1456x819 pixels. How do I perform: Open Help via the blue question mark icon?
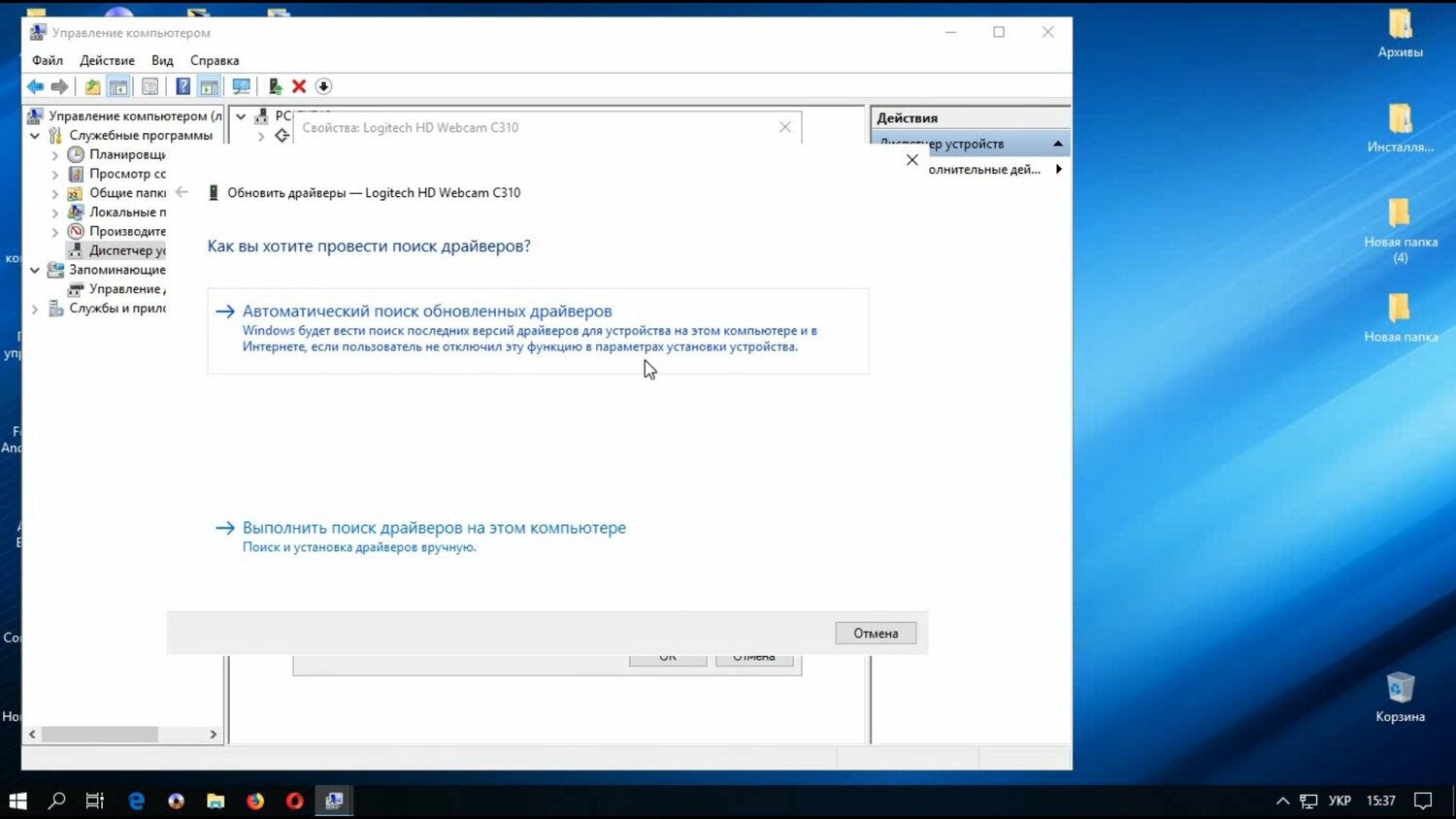tap(182, 86)
